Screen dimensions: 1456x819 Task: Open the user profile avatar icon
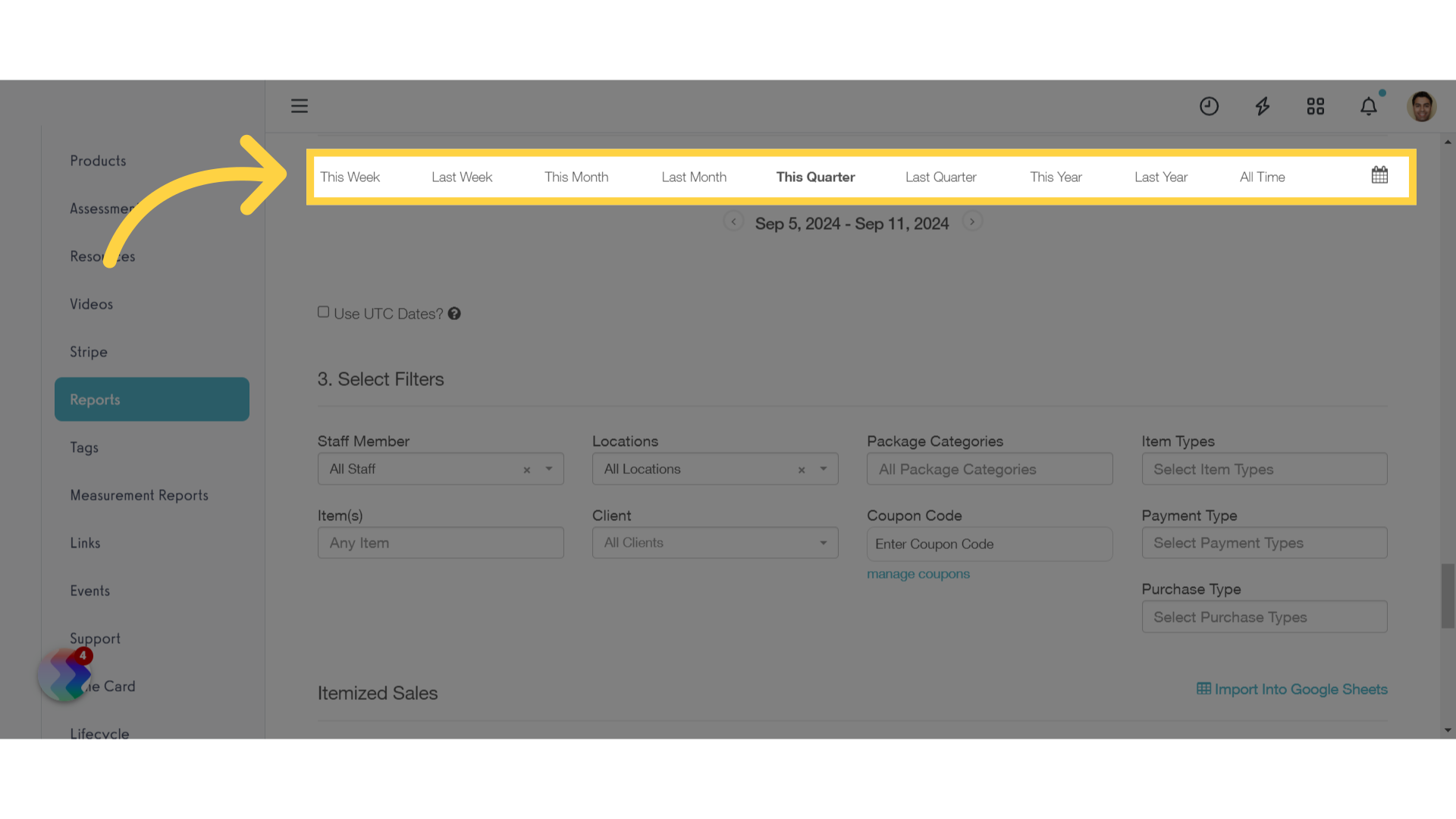1421,106
